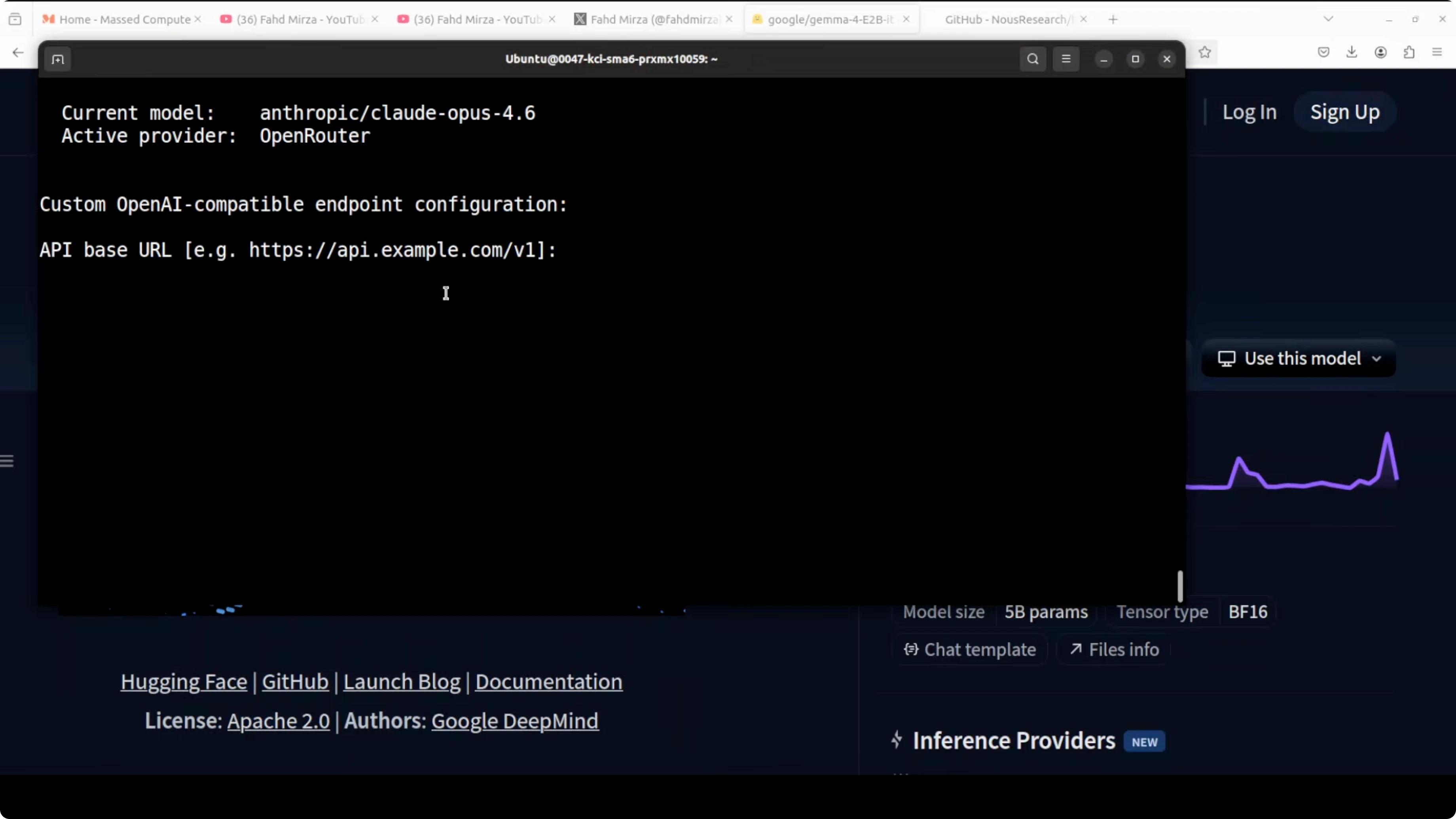Open the terminal hamburger menu

[1066, 59]
